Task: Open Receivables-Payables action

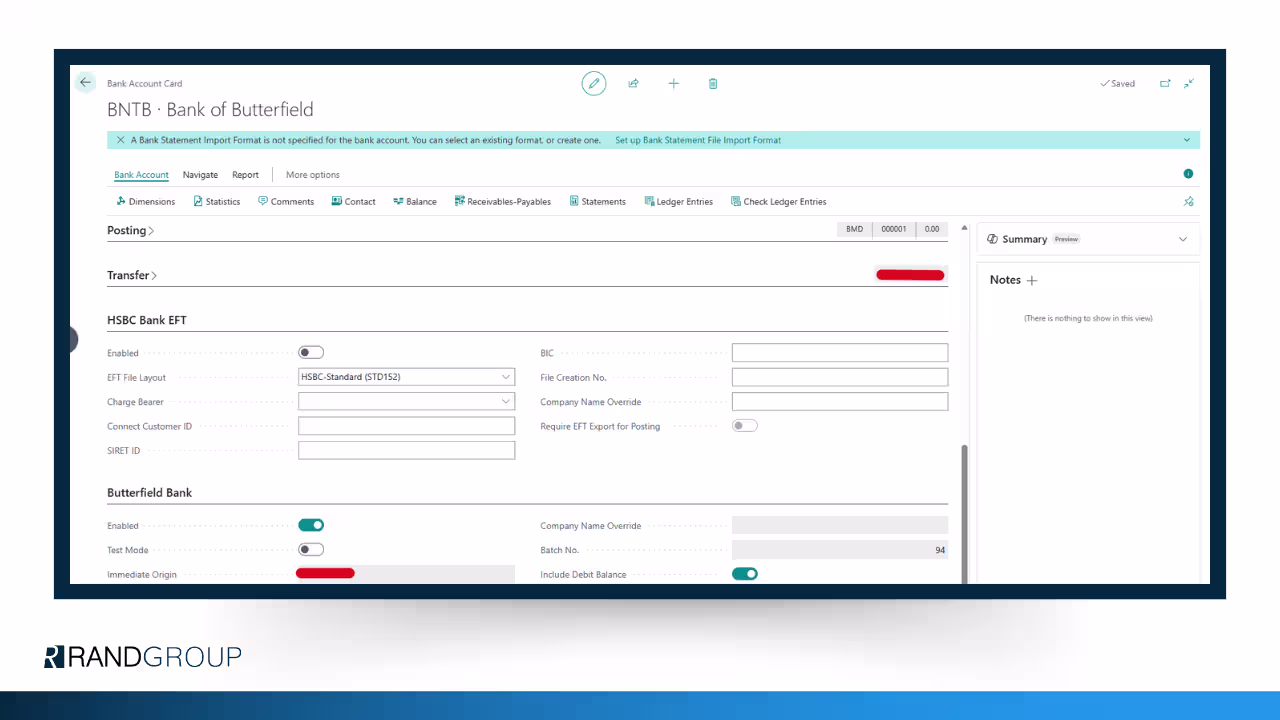Action: (503, 201)
